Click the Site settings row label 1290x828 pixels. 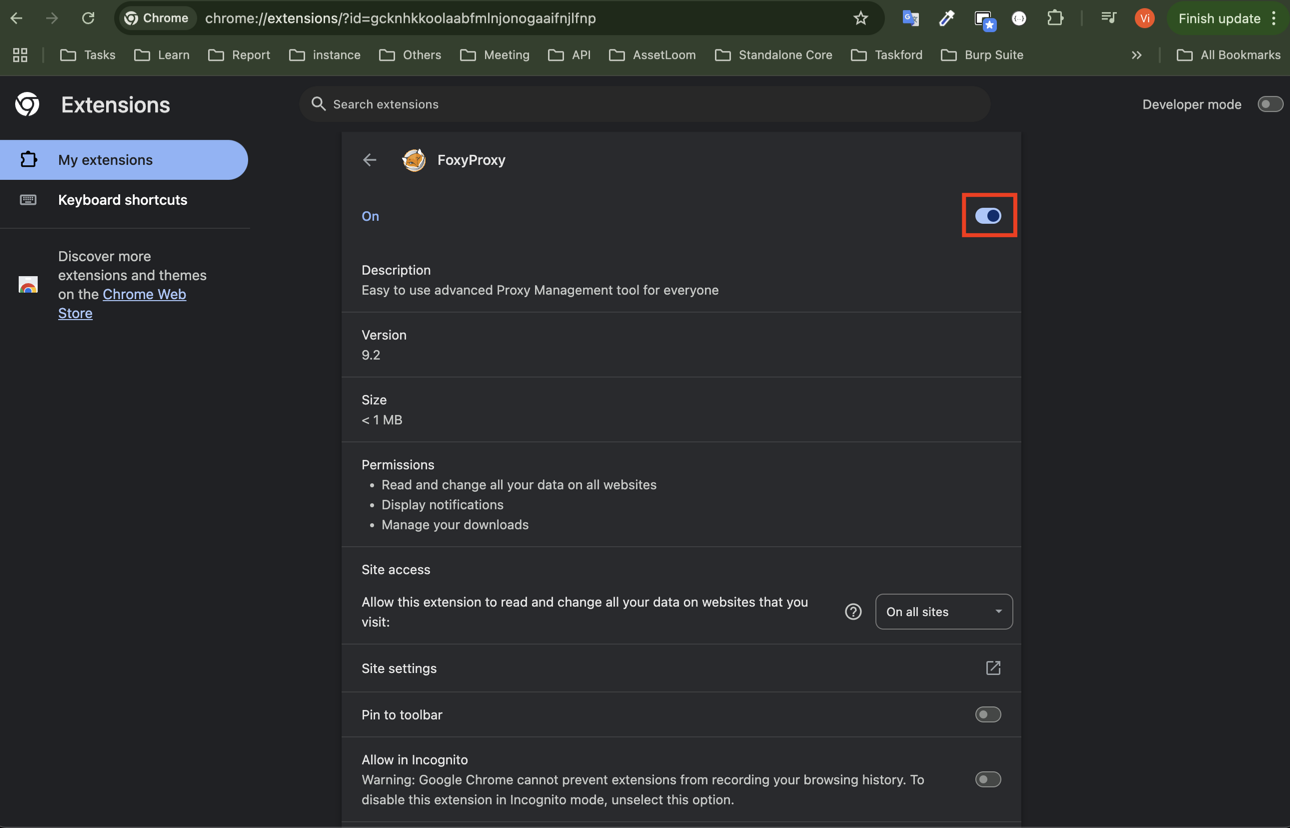coord(399,668)
